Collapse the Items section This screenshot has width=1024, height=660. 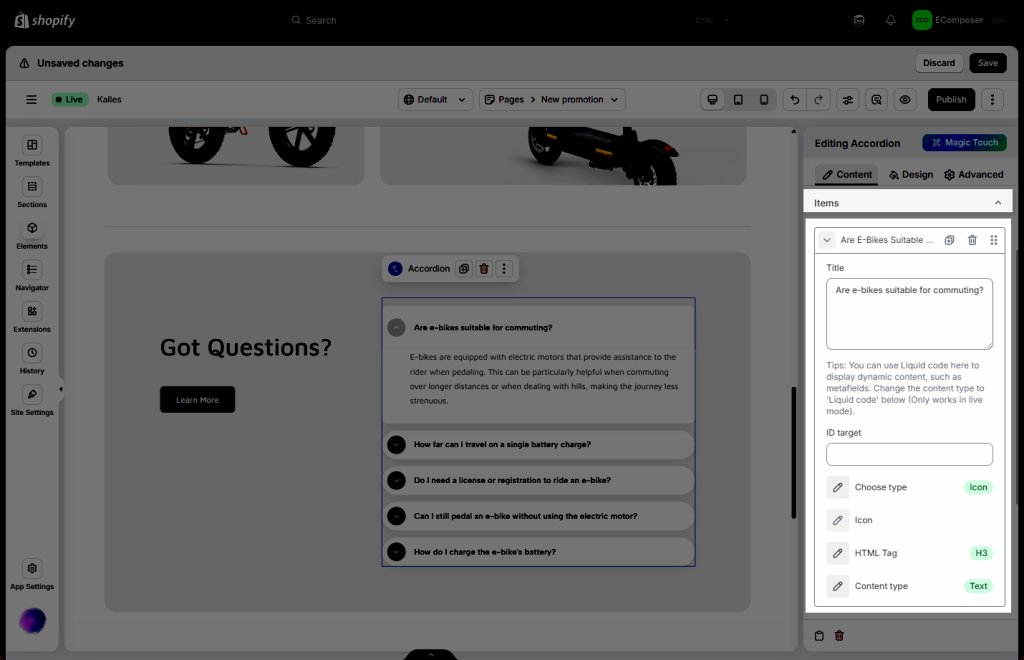[997, 203]
